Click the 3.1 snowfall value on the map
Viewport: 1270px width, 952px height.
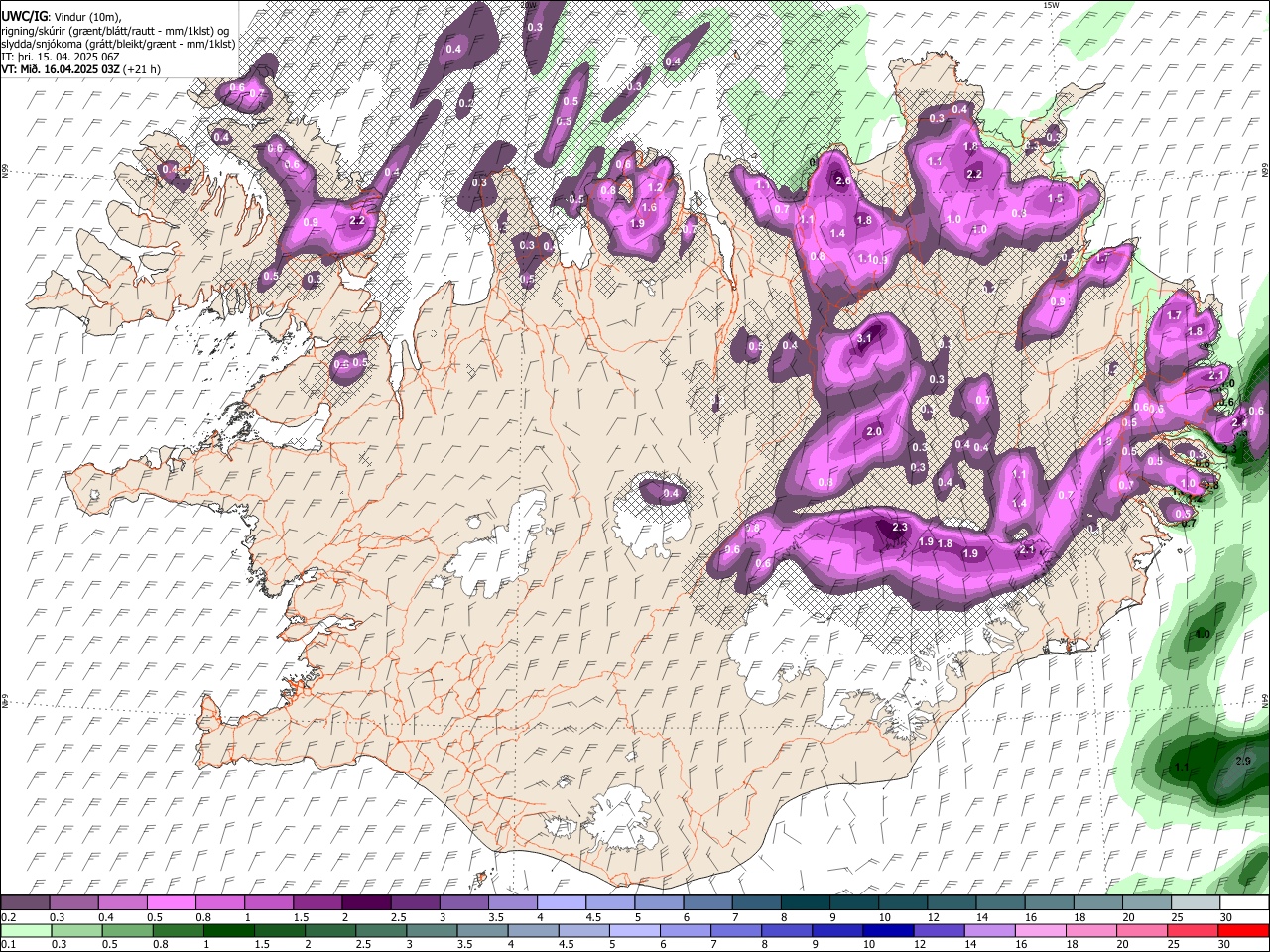click(x=864, y=338)
